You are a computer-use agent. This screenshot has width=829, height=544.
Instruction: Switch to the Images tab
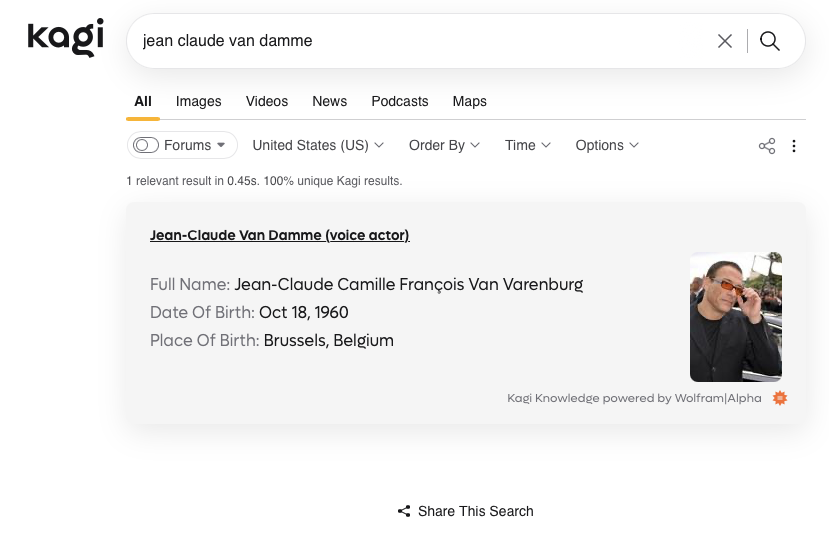coord(198,102)
